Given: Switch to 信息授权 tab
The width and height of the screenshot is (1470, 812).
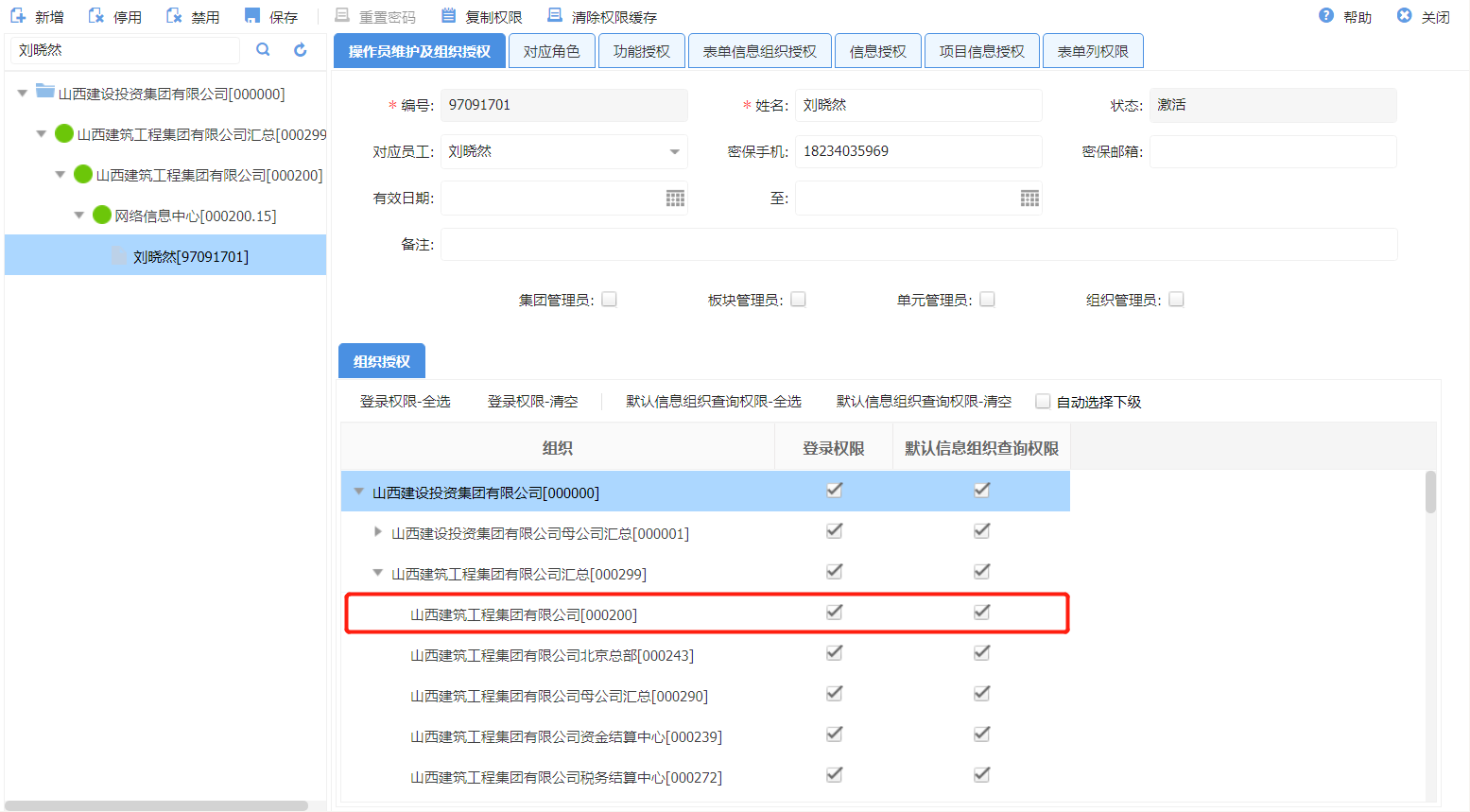Looking at the screenshot, I should tap(877, 51).
